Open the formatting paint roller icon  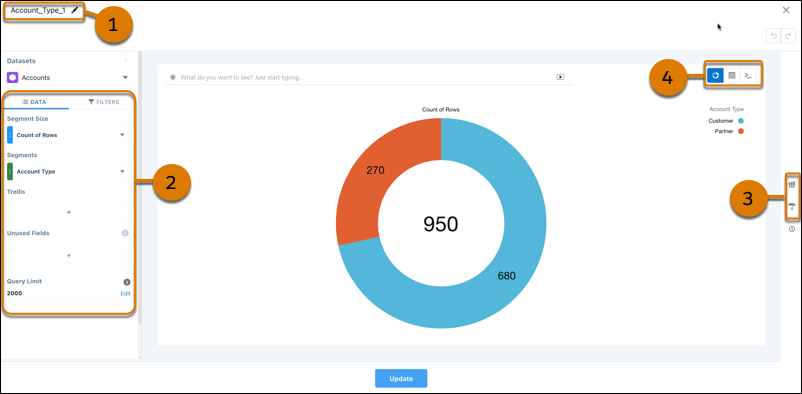point(792,207)
